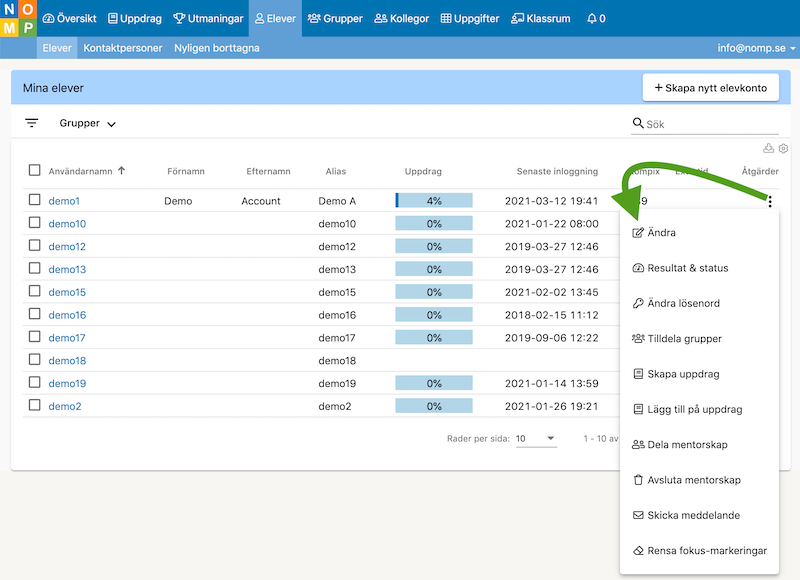The height and width of the screenshot is (580, 800).
Task: Switch to Kontaktpersoner tab
Action: coord(123,48)
